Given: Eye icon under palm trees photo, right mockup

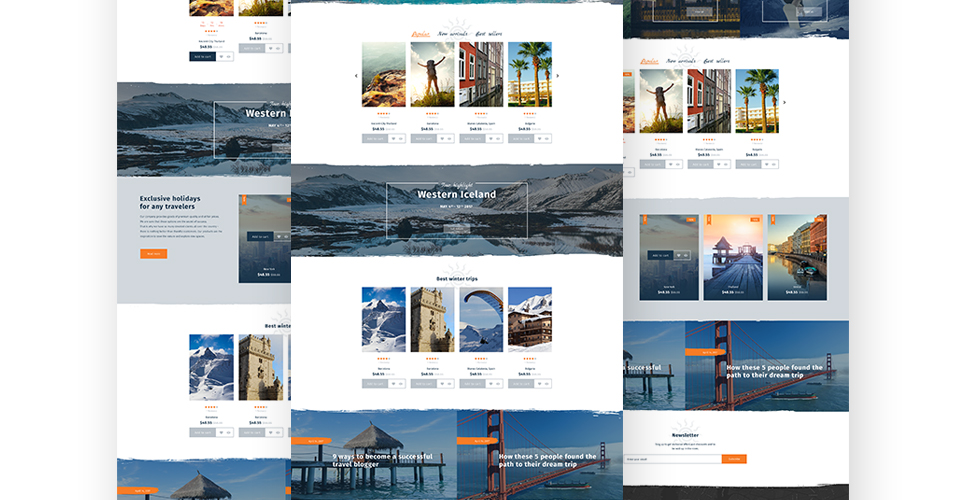Looking at the screenshot, I should [774, 164].
